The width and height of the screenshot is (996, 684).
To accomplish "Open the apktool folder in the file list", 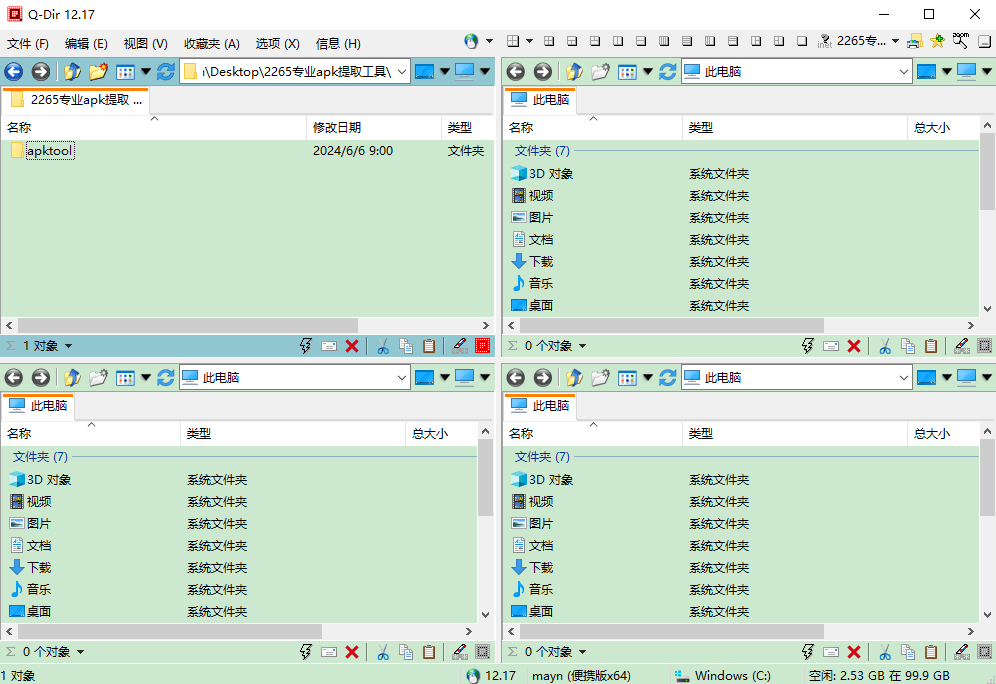I will click(x=48, y=150).
